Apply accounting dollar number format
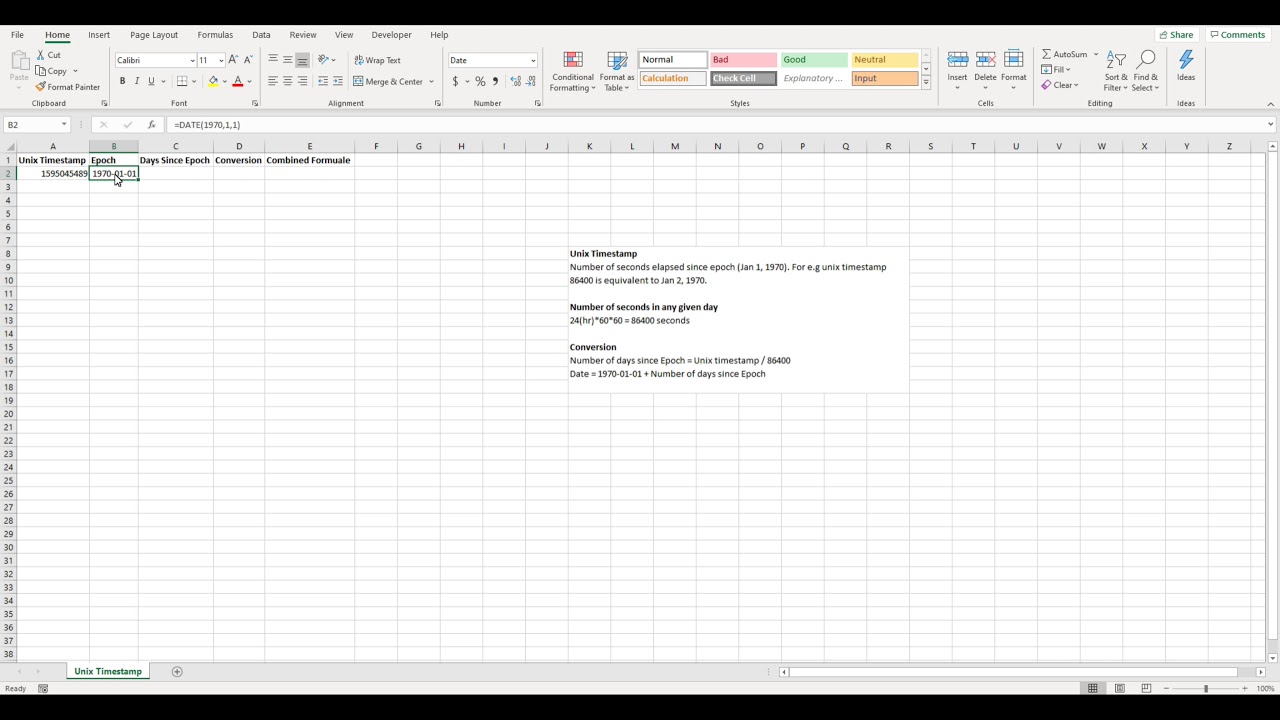 [455, 81]
